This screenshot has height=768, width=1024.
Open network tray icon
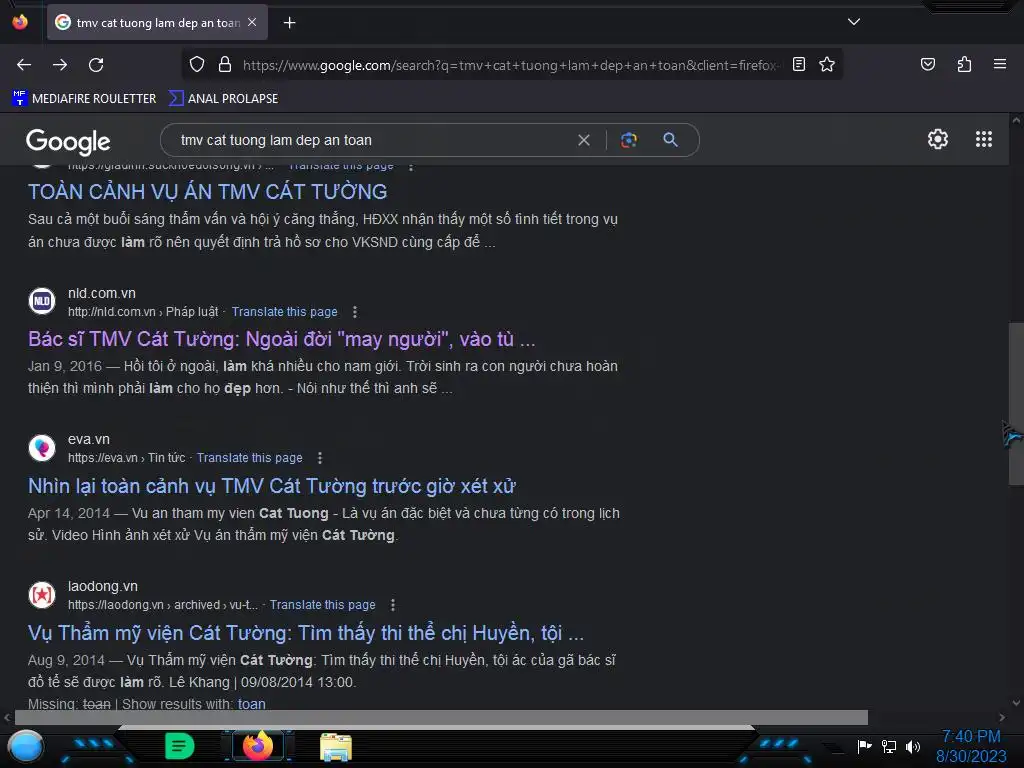(x=888, y=746)
